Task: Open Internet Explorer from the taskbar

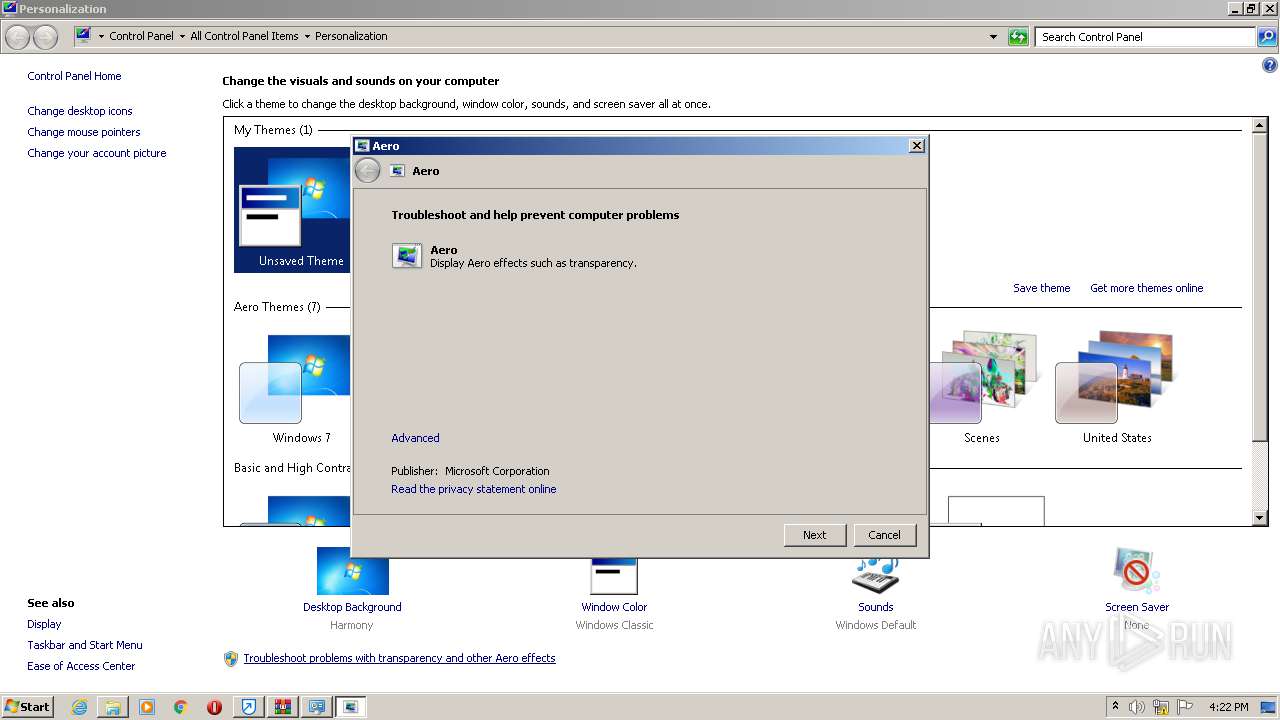Action: (x=79, y=707)
